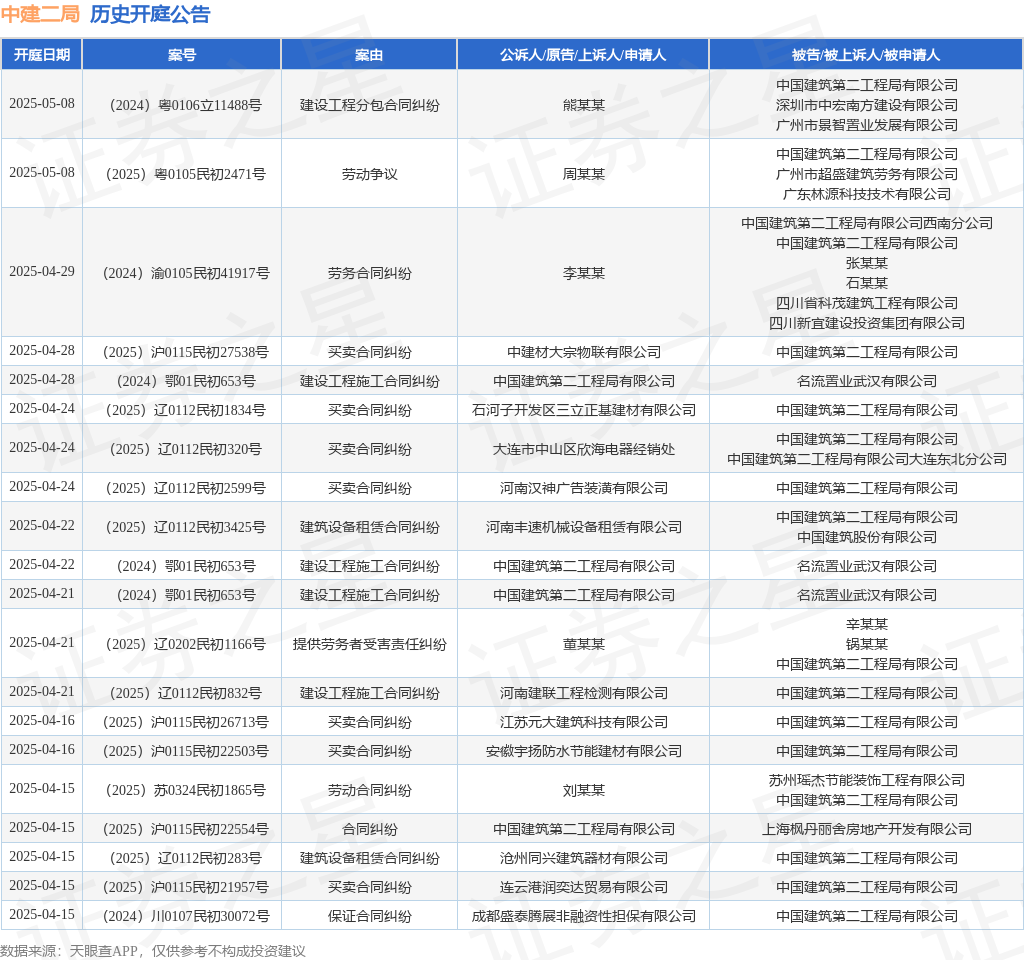
Task: Click the date 2025-04-29
Action: [x=42, y=272]
